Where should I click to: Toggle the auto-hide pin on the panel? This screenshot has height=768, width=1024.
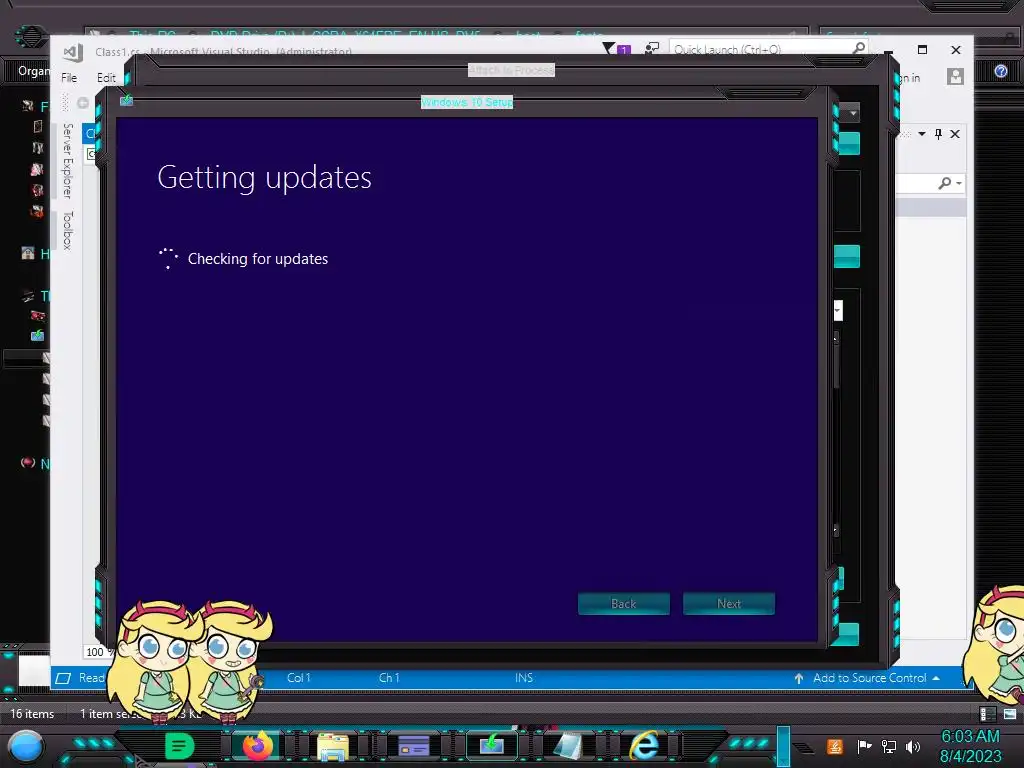coord(938,134)
